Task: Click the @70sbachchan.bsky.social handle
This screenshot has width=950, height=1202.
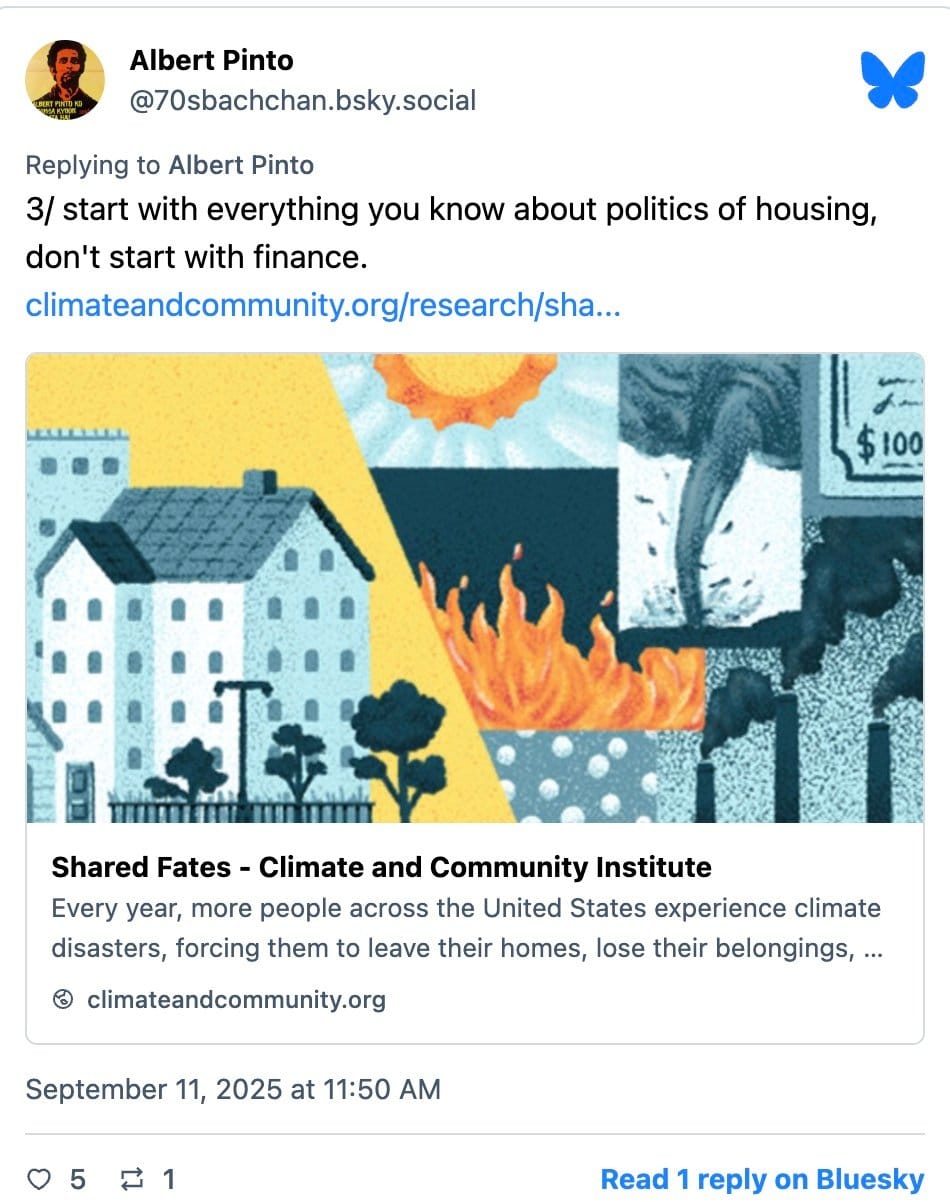Action: [302, 100]
